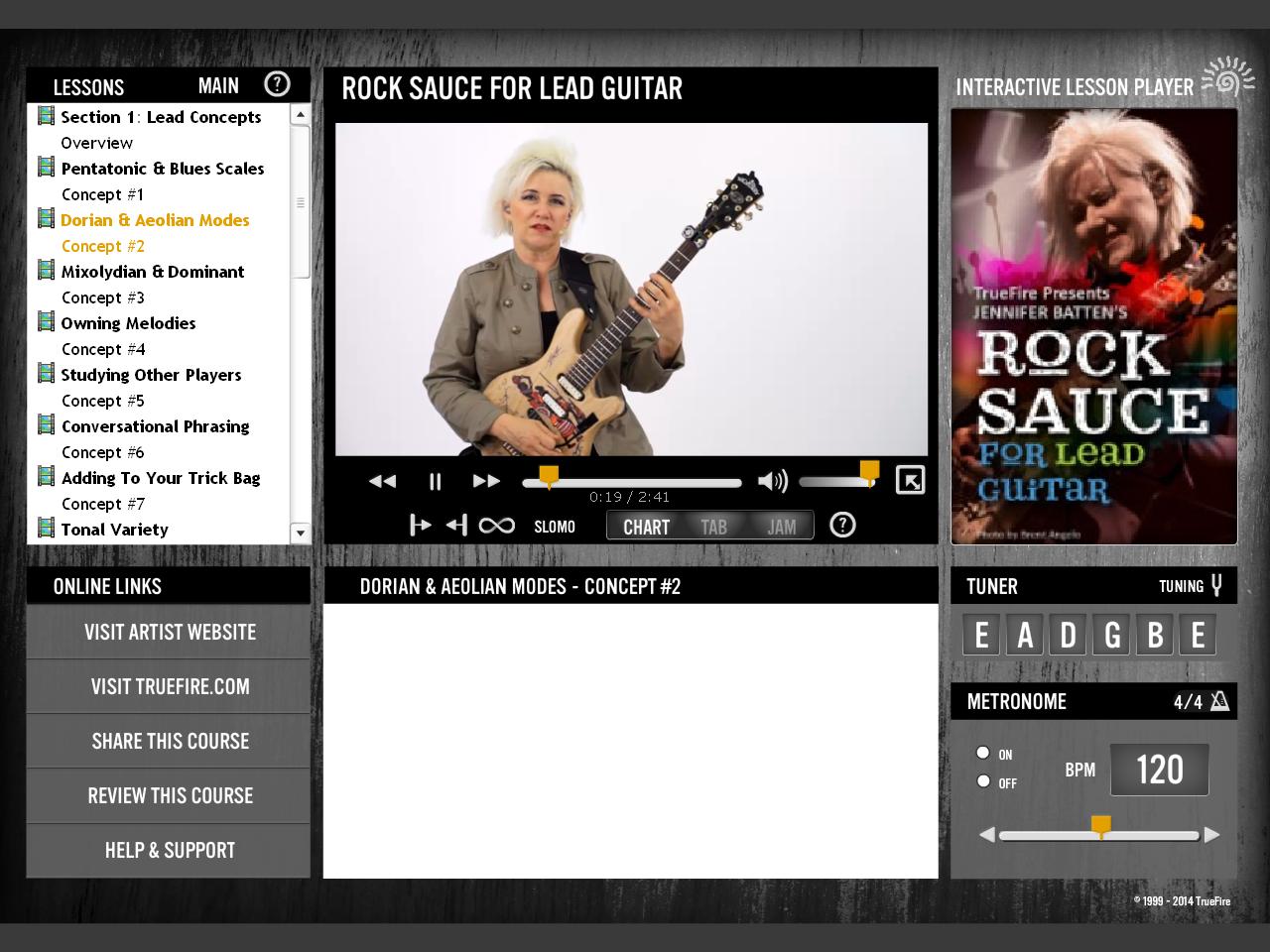The height and width of the screenshot is (952, 1270).
Task: Click the tuning fork icon
Action: [x=1216, y=585]
